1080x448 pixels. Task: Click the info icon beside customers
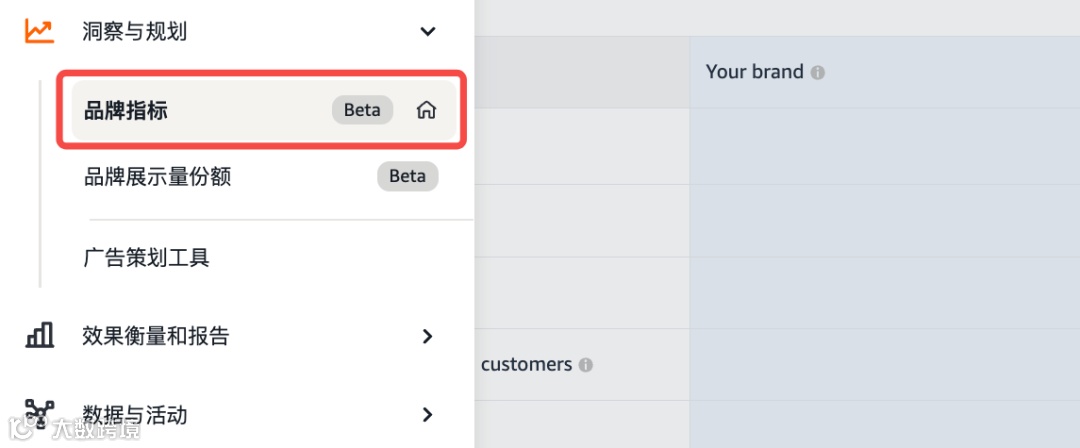coord(586,365)
